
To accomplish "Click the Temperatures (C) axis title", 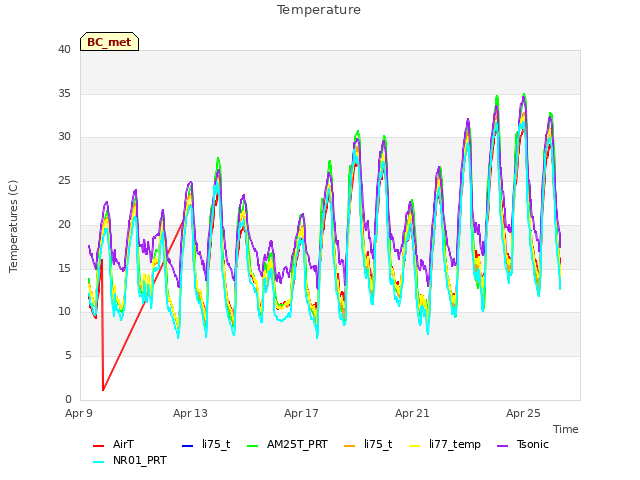I will [x=13, y=226].
